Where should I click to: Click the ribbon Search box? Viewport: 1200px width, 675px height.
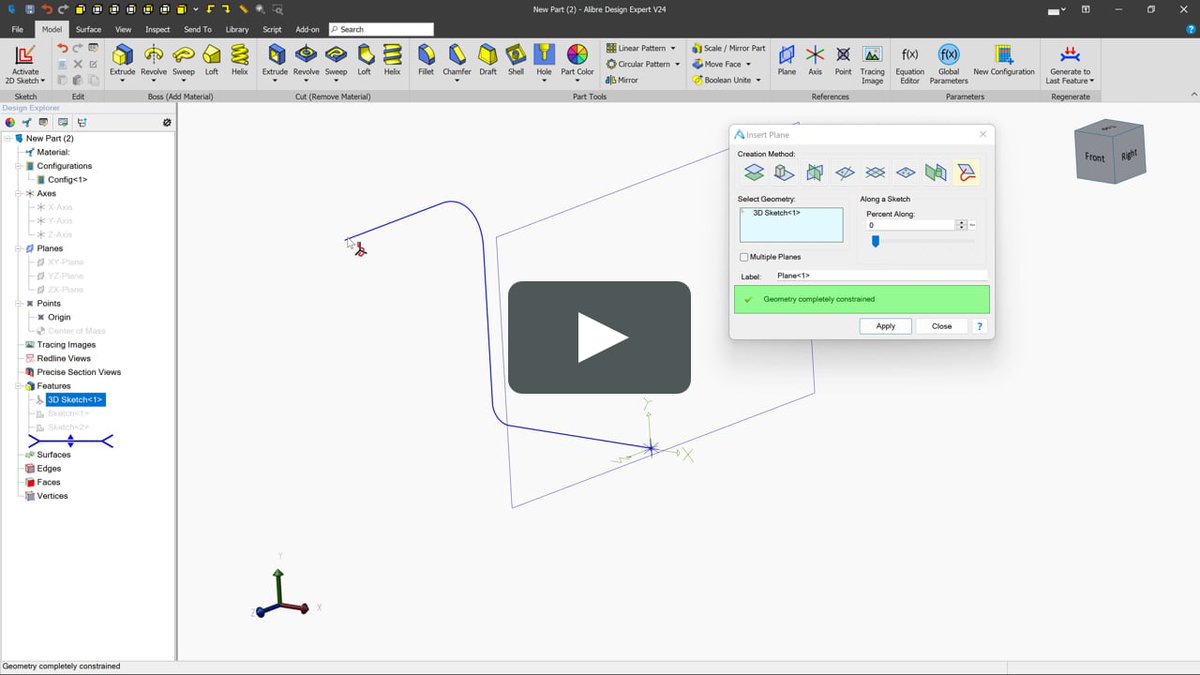pyautogui.click(x=381, y=29)
